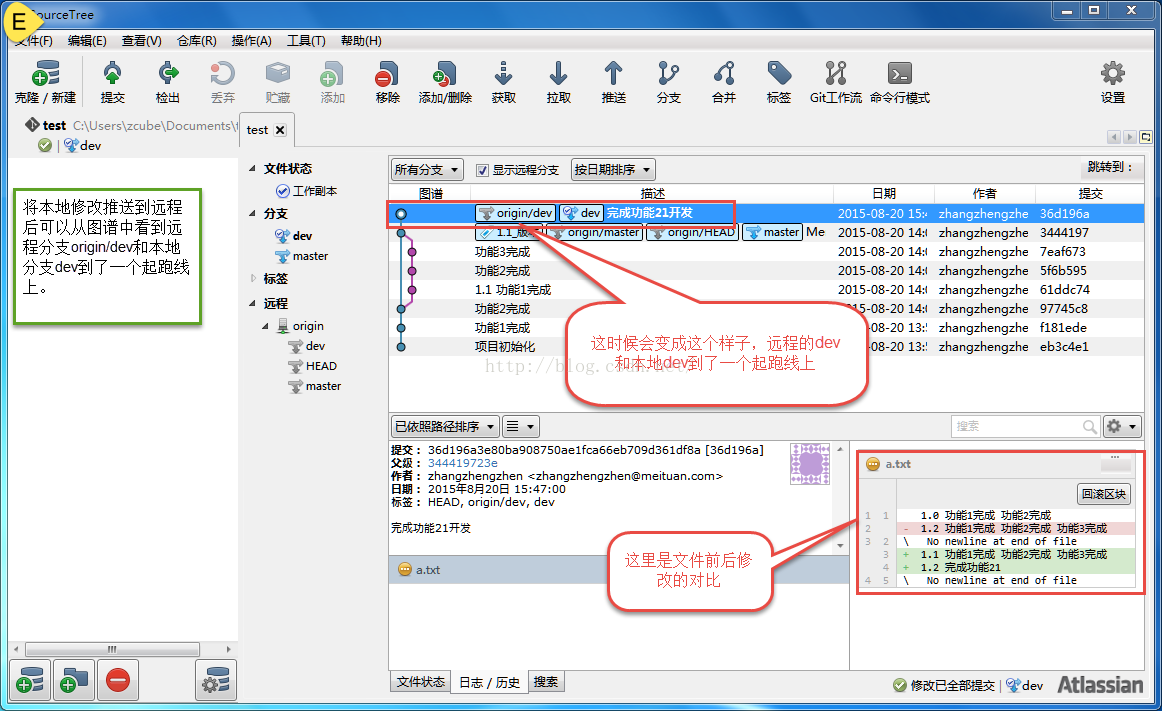Select origin master in the remote tree

pyautogui.click(x=314, y=386)
